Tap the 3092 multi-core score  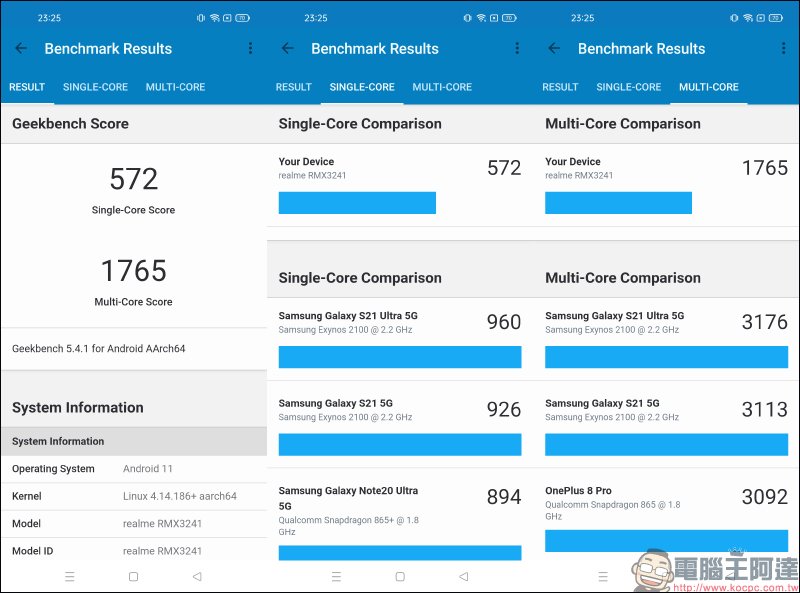coord(764,497)
